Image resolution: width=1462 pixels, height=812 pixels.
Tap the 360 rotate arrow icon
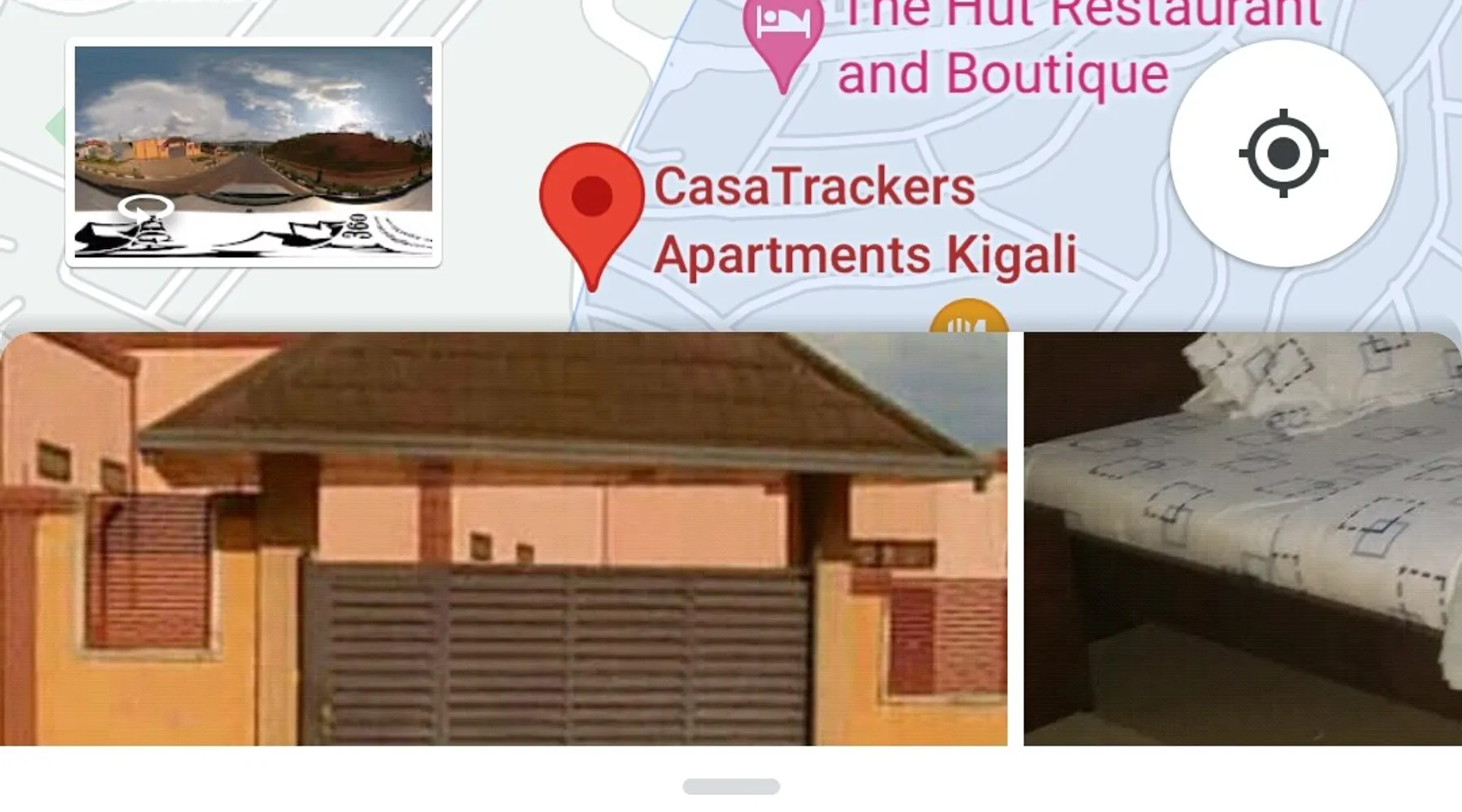click(145, 209)
